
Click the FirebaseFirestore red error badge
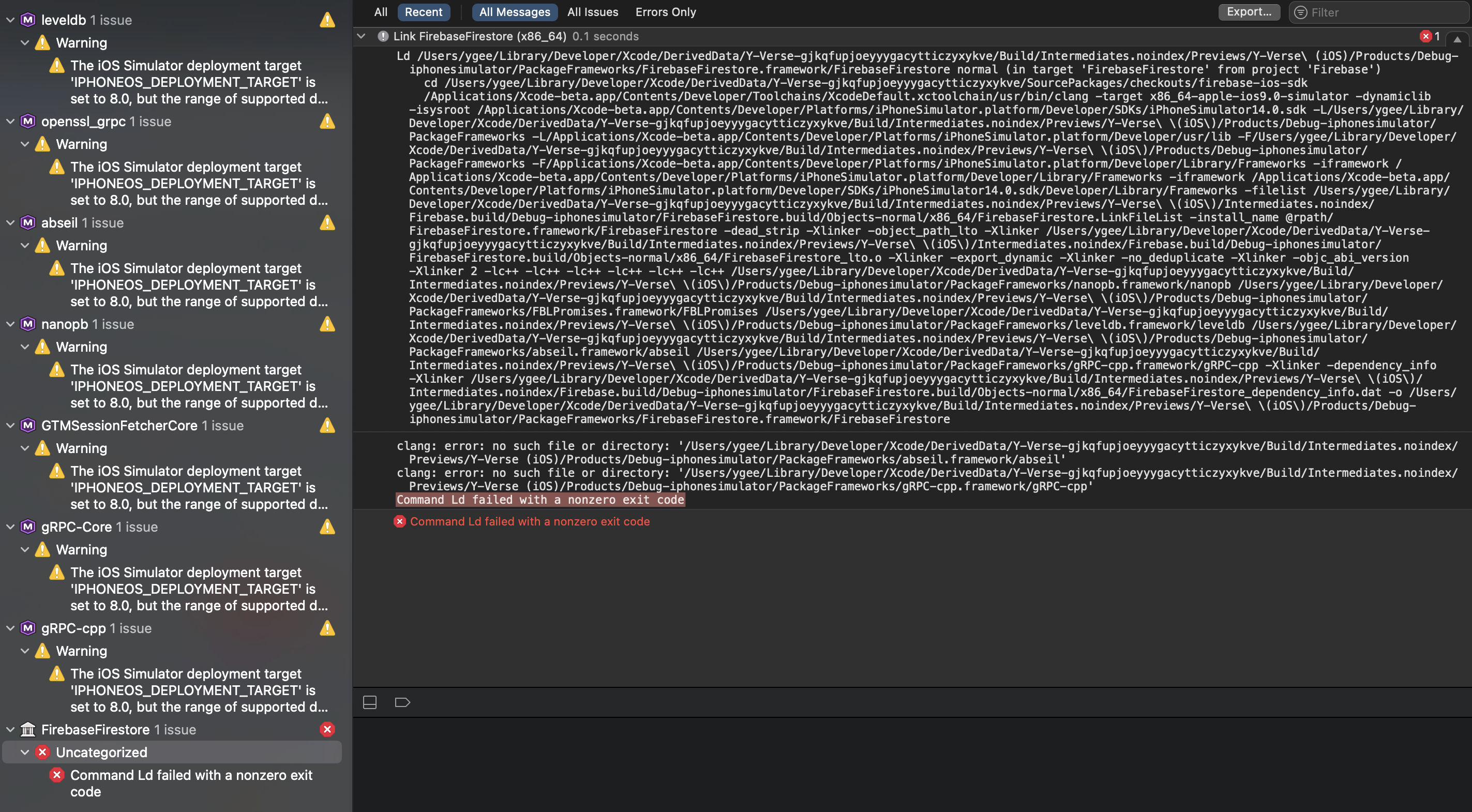(x=327, y=729)
